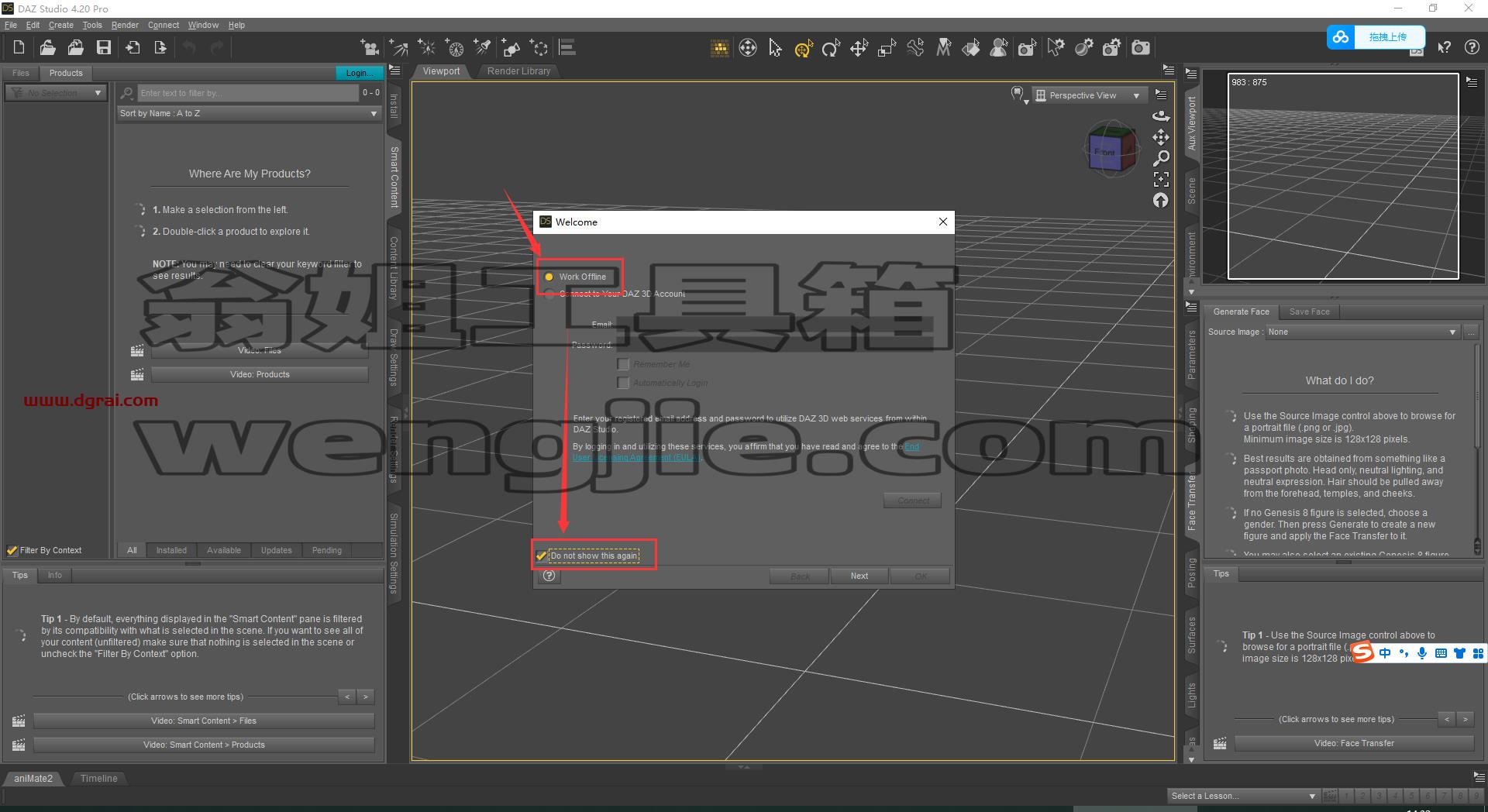Open the Info tab beside Tips
1488x812 pixels.
point(54,575)
